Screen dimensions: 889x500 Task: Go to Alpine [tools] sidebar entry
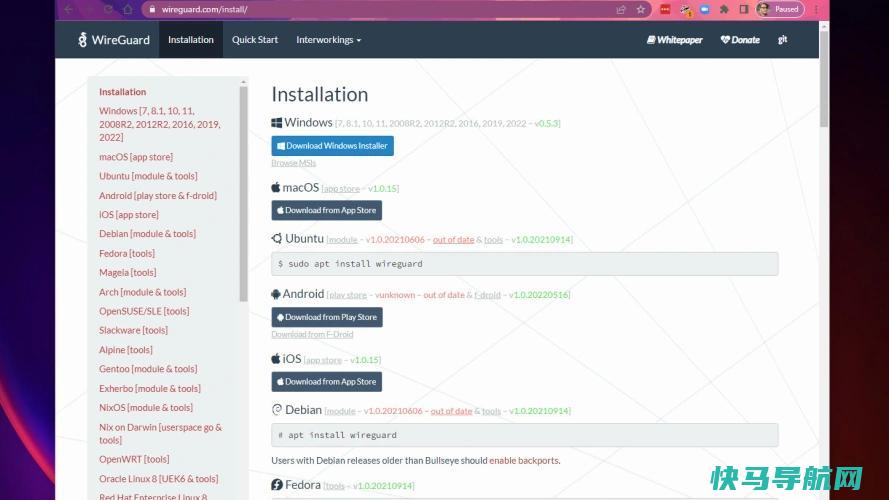(126, 350)
